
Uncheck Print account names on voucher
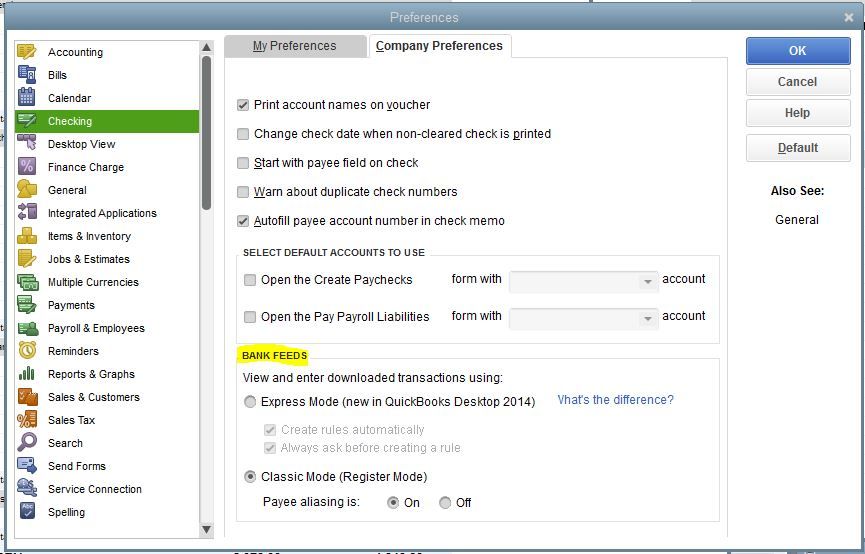pyautogui.click(x=243, y=105)
